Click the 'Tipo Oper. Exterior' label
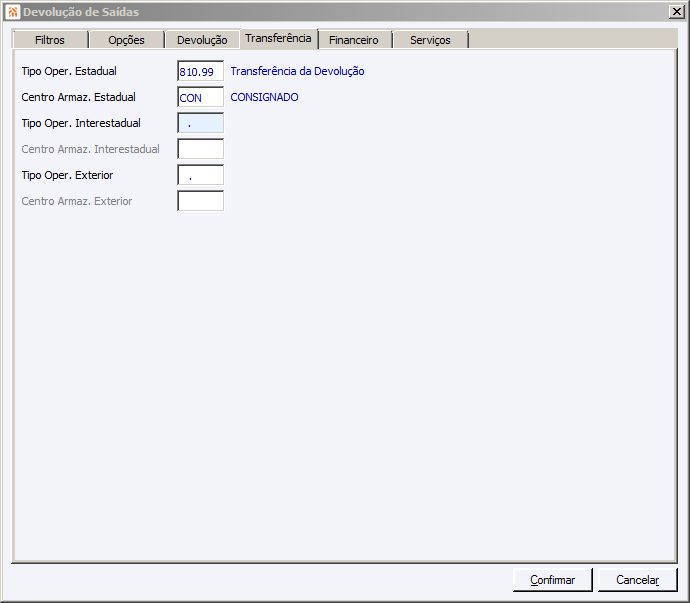690x603 pixels. coord(67,175)
